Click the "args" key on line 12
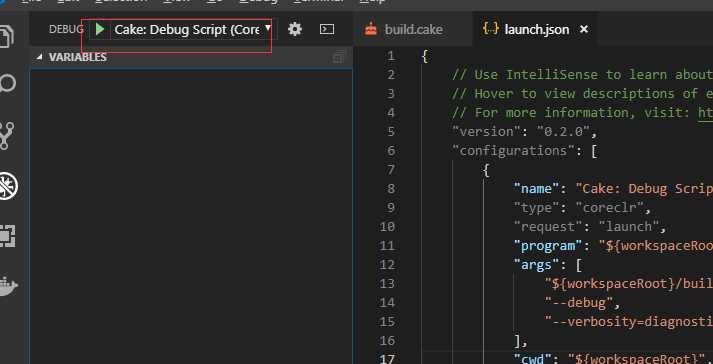The image size is (713, 364). [x=536, y=265]
